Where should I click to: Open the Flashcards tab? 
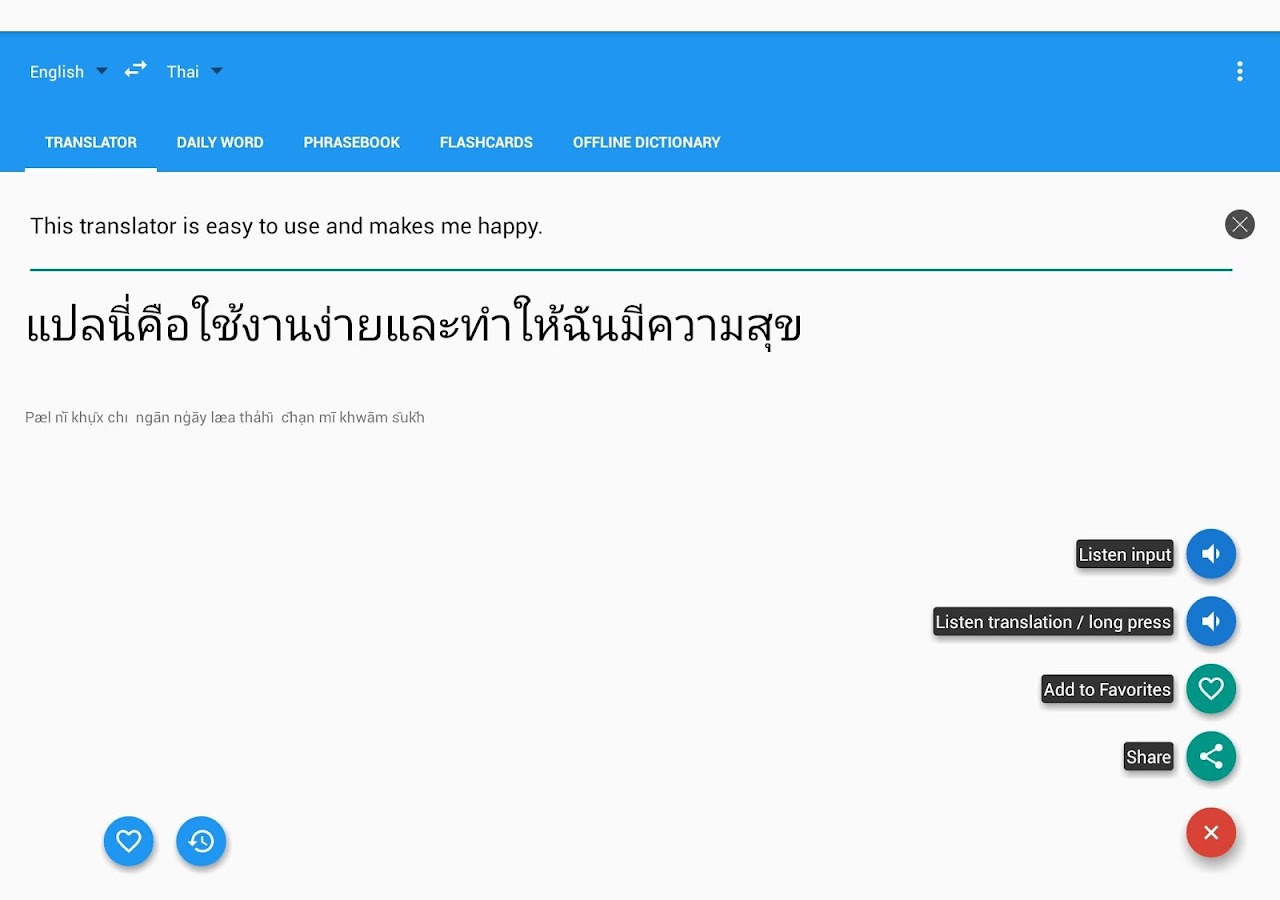(486, 143)
